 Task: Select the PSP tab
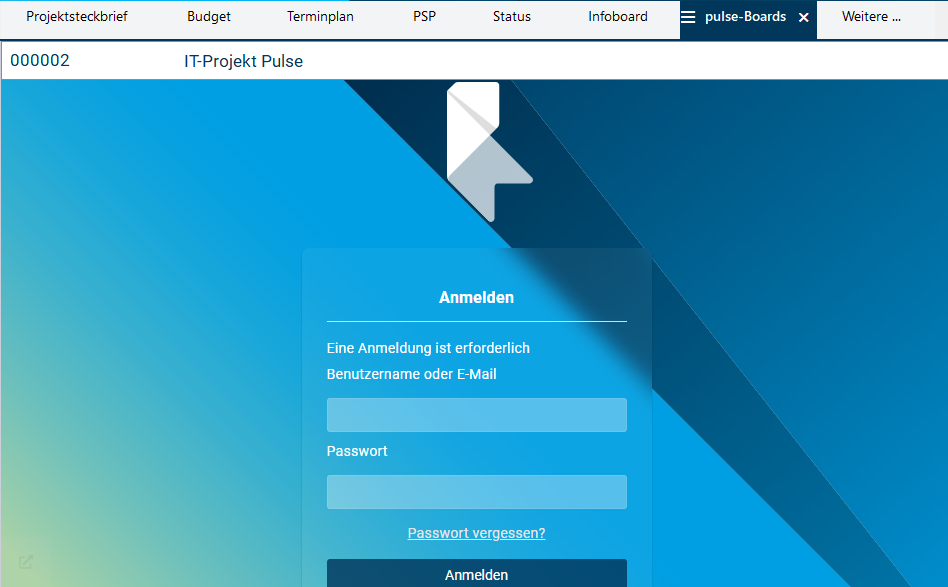point(424,17)
